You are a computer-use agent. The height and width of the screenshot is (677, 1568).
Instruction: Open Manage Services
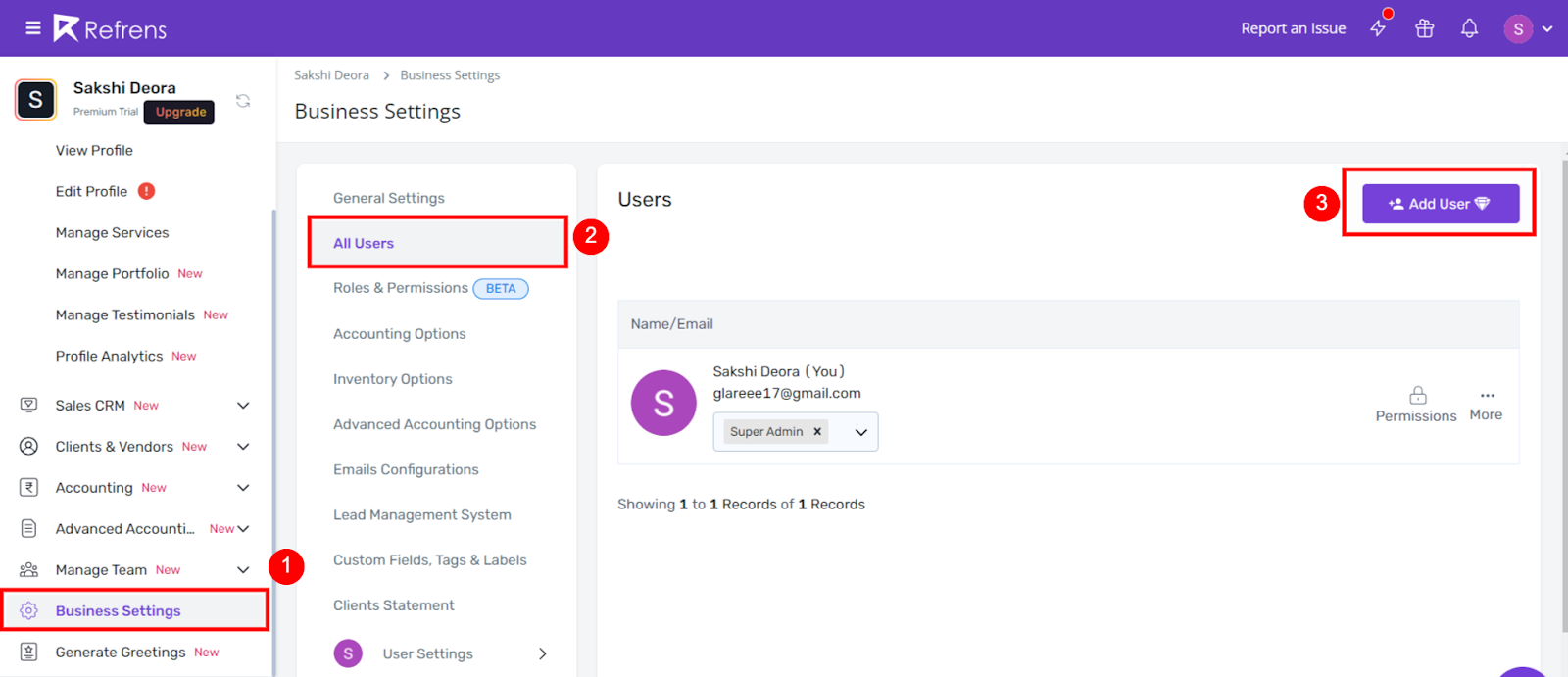pos(112,232)
